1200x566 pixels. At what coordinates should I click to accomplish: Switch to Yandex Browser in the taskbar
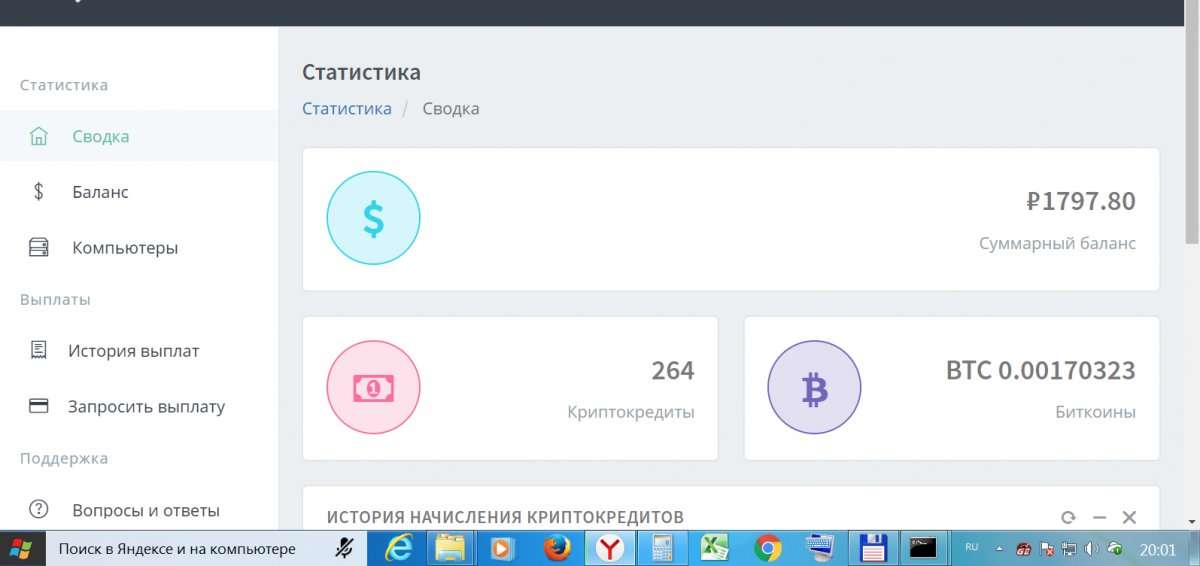pyautogui.click(x=610, y=548)
